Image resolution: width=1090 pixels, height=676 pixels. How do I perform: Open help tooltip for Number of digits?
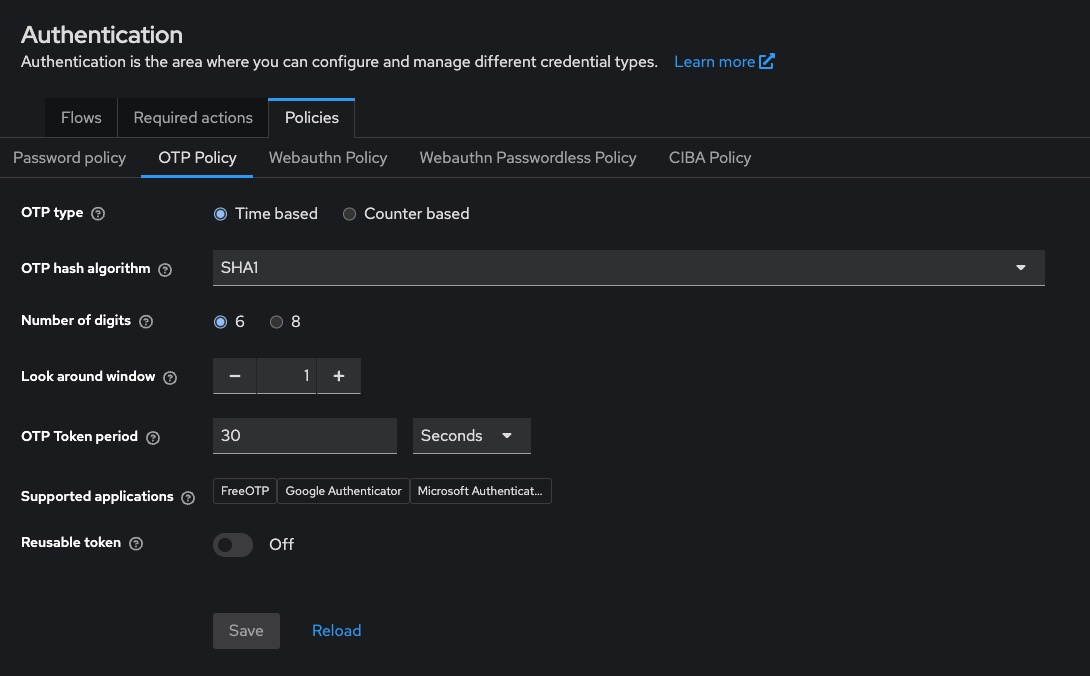[146, 322]
